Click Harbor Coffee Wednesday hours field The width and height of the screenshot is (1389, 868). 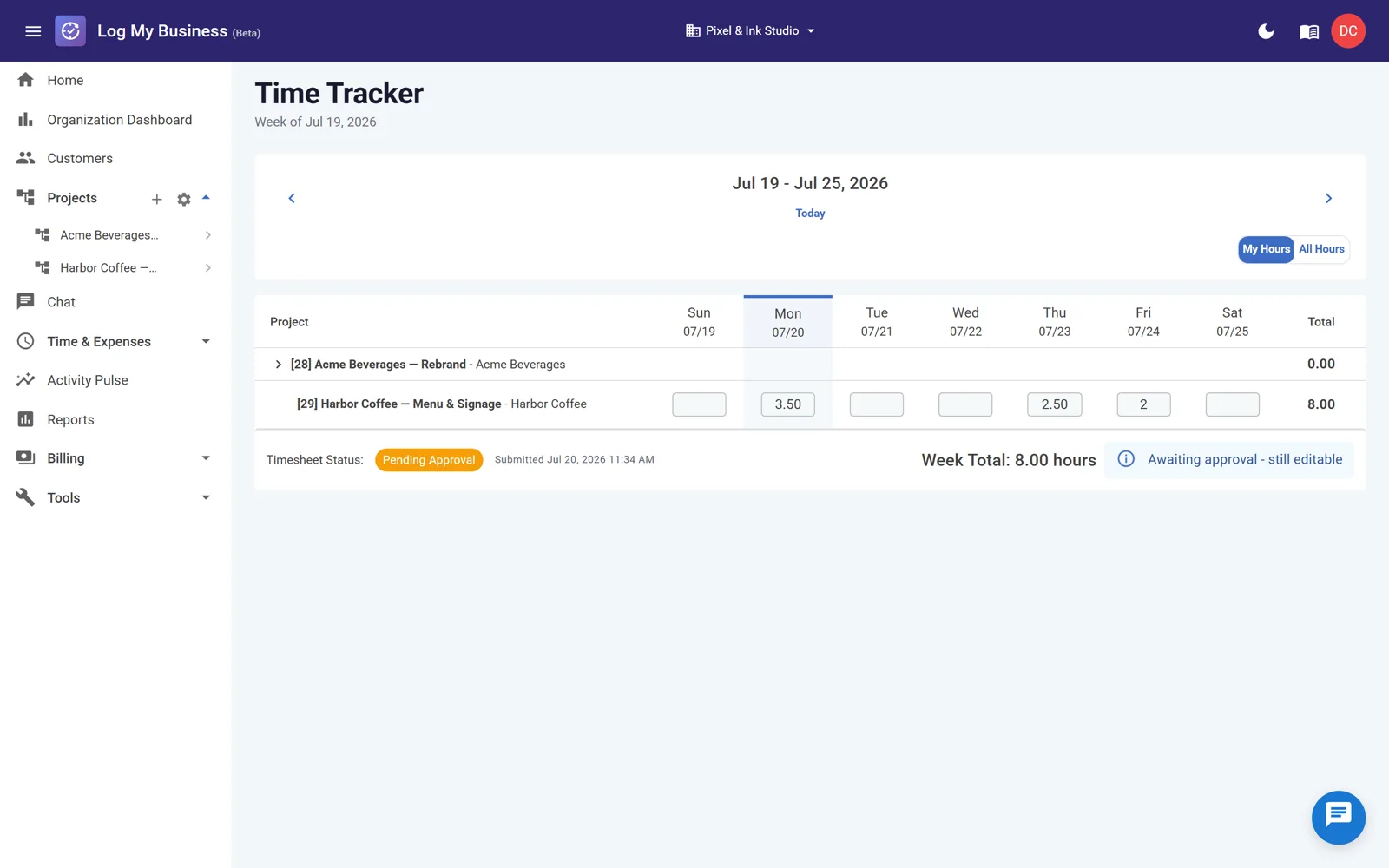[965, 404]
